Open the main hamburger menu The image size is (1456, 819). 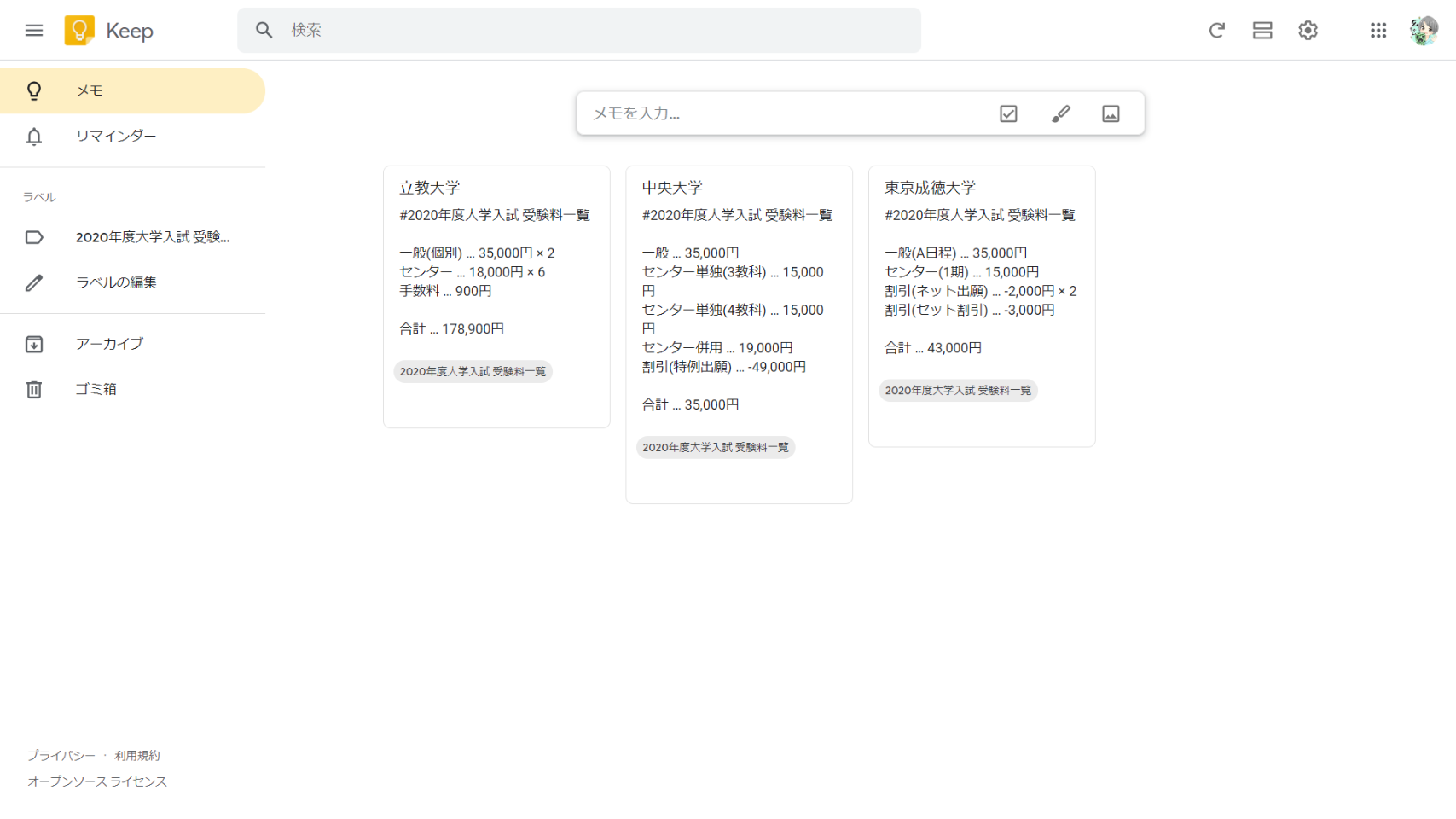(x=34, y=31)
